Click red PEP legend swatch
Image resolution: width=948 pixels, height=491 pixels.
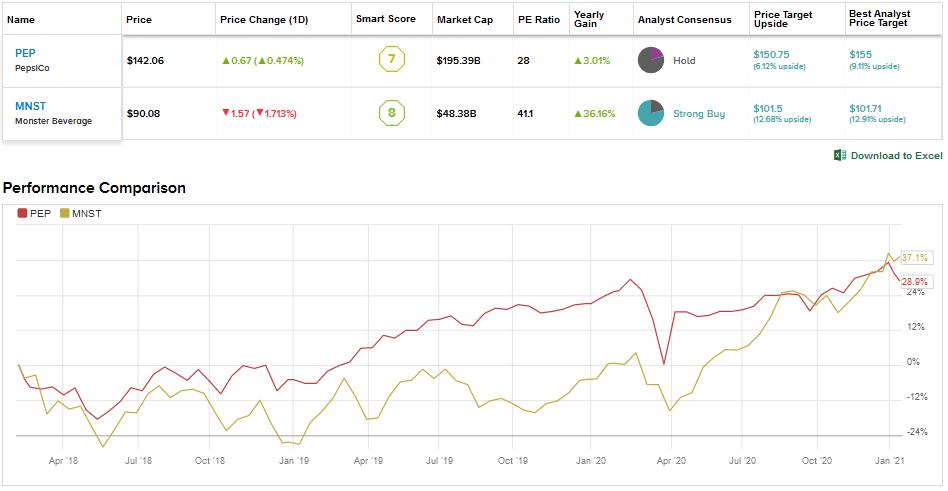click(x=22, y=213)
